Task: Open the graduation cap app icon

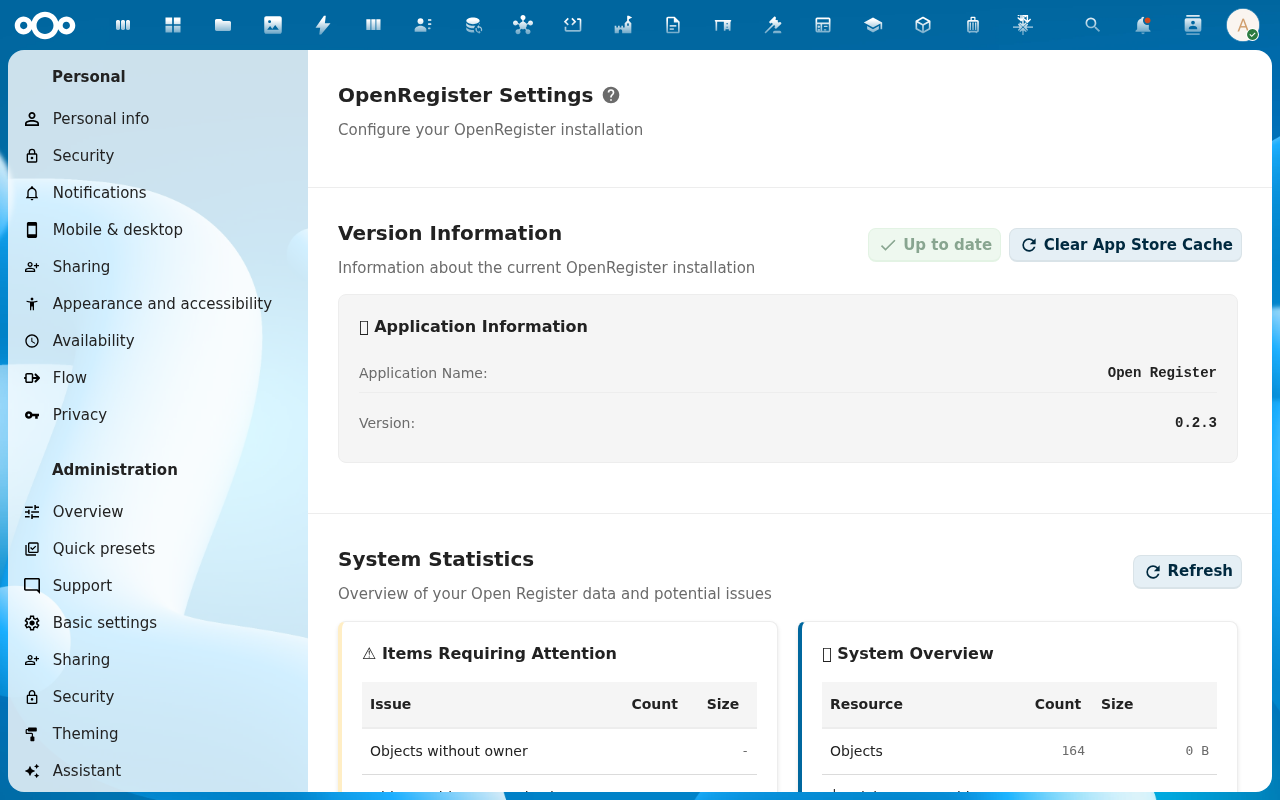Action: 873,25
